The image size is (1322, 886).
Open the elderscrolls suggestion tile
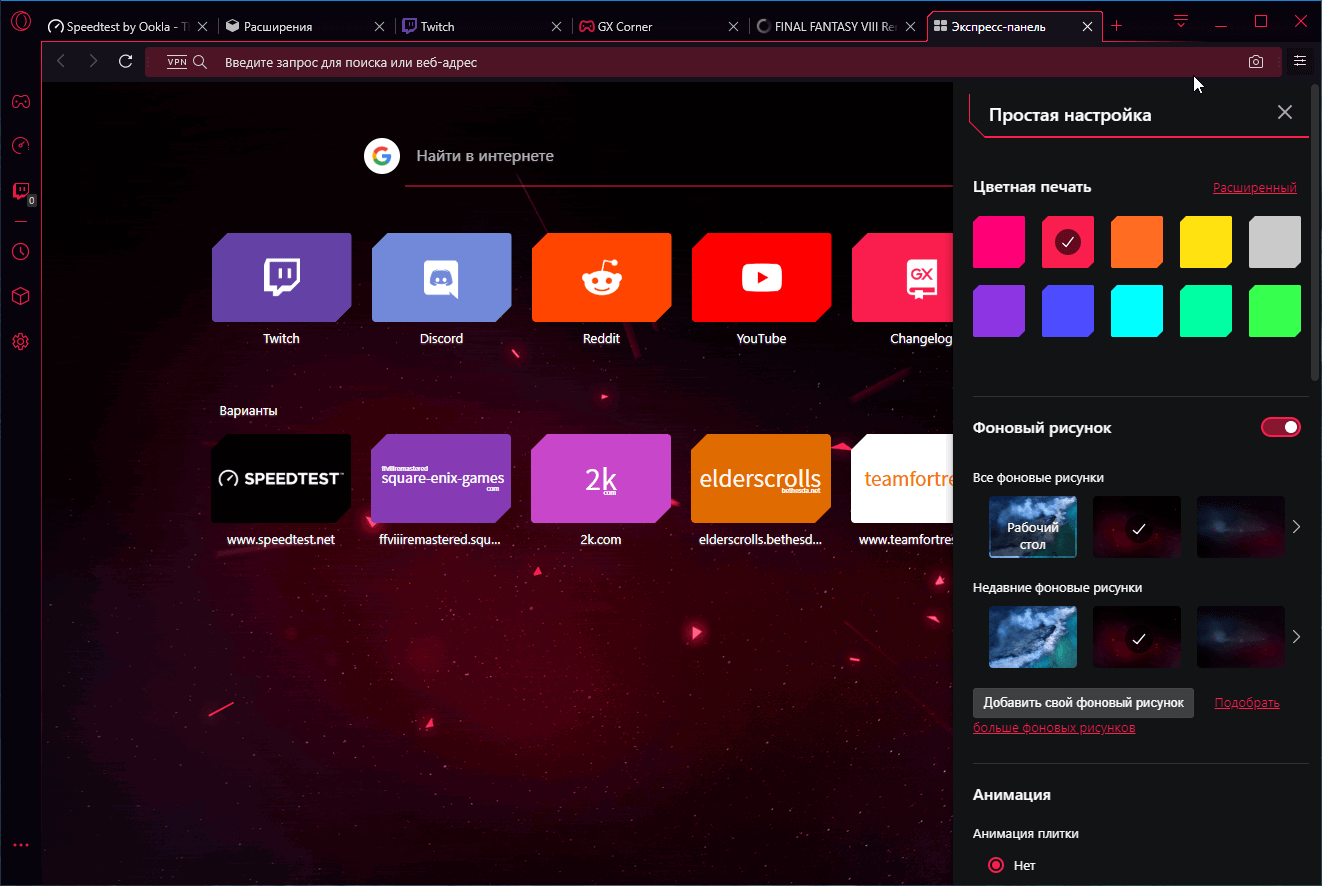(761, 478)
